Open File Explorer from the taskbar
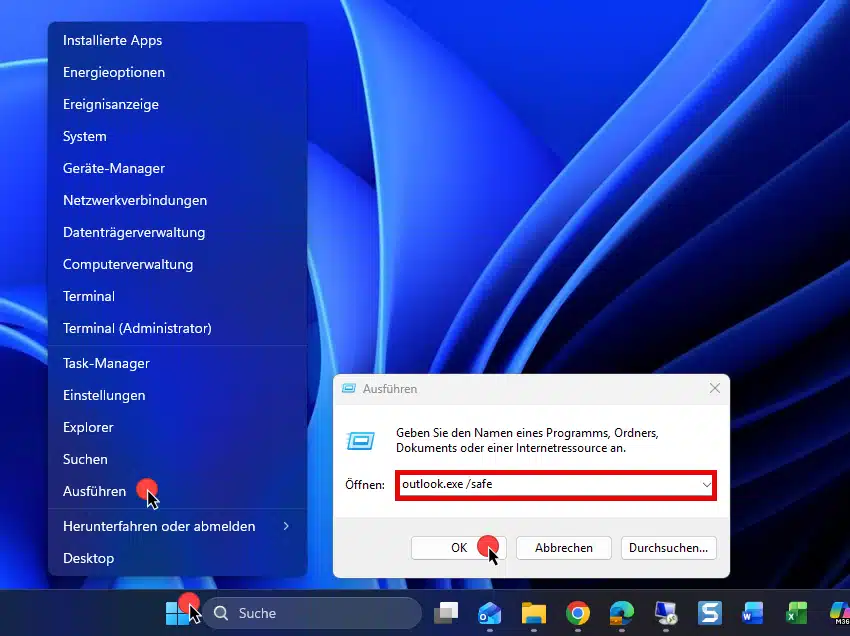Viewport: 850px width, 636px height. pyautogui.click(x=534, y=613)
